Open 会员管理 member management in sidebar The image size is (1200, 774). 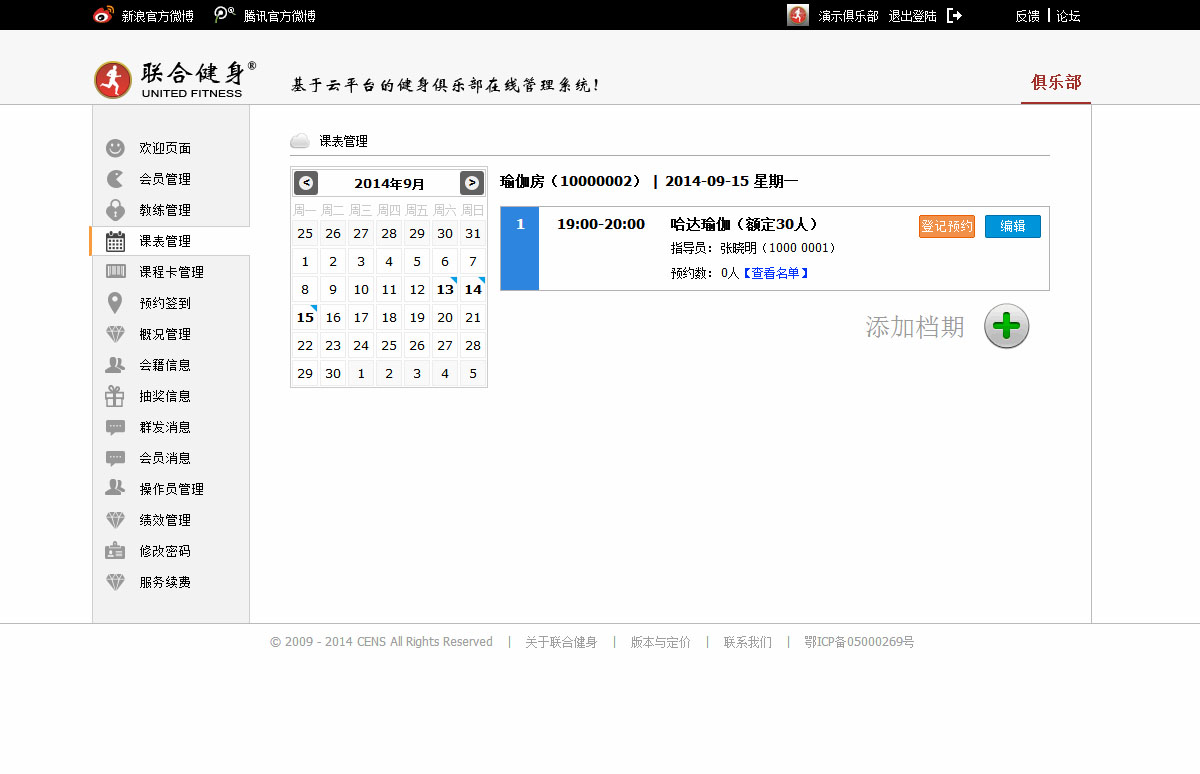[165, 179]
